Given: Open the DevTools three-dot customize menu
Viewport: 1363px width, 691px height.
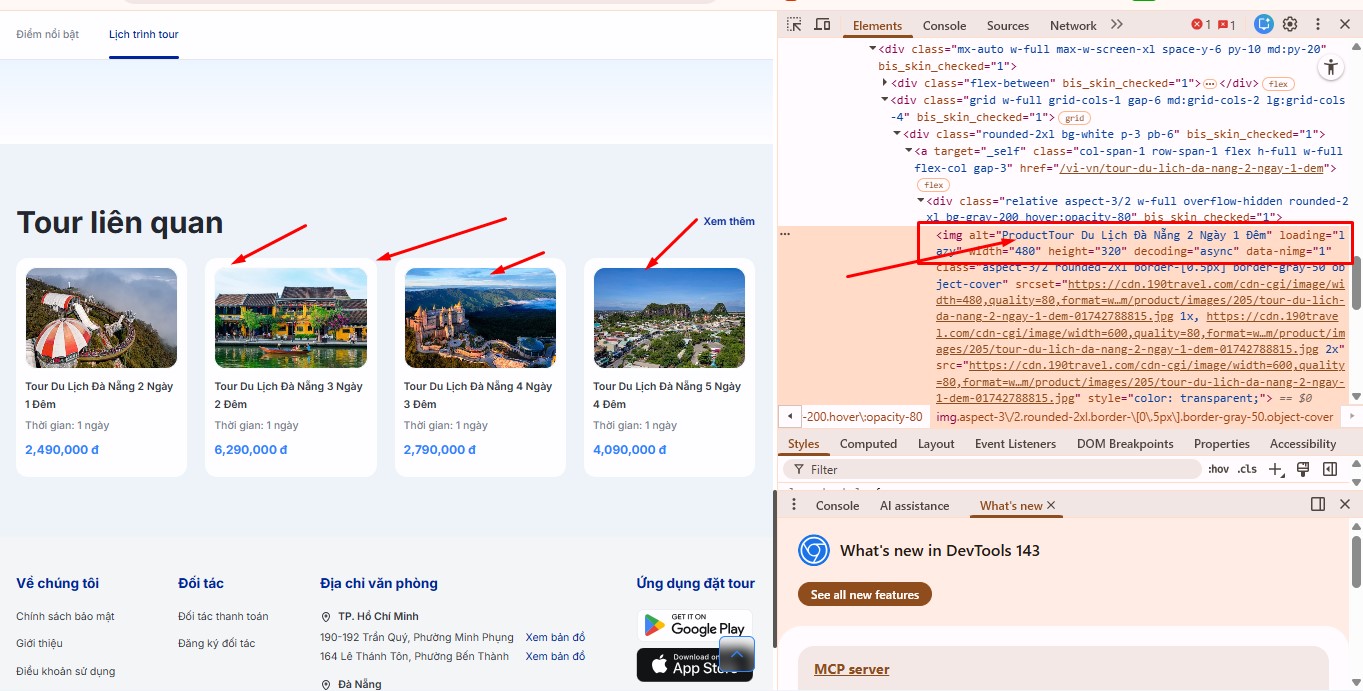Looking at the screenshot, I should coord(1317,25).
